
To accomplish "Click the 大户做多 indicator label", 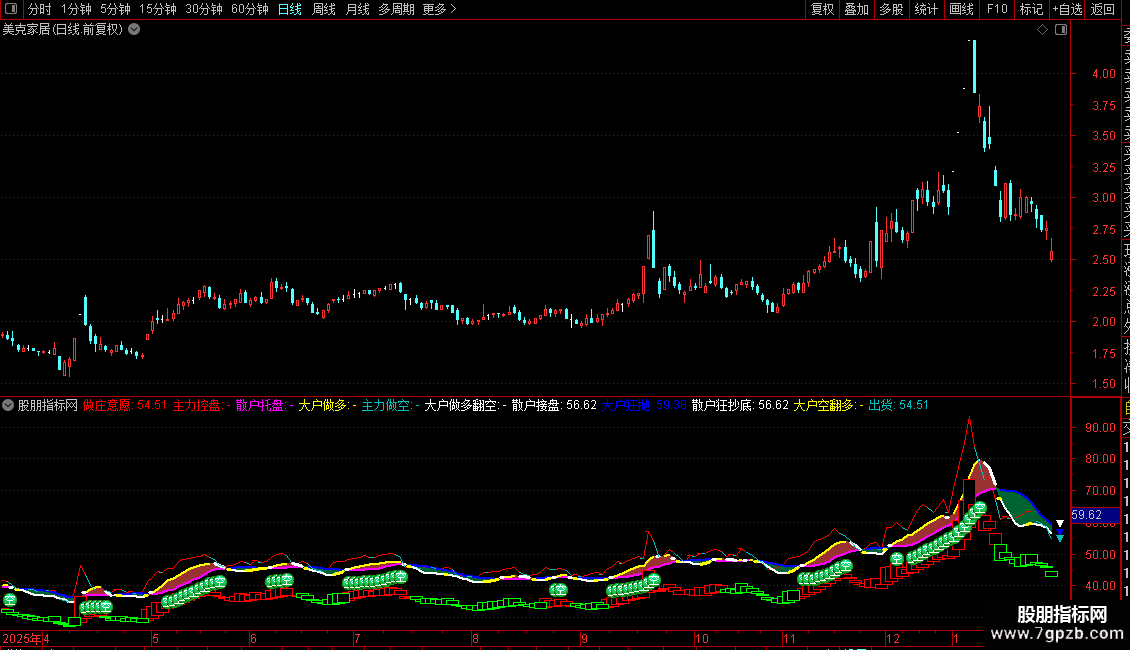I will pyautogui.click(x=327, y=405).
